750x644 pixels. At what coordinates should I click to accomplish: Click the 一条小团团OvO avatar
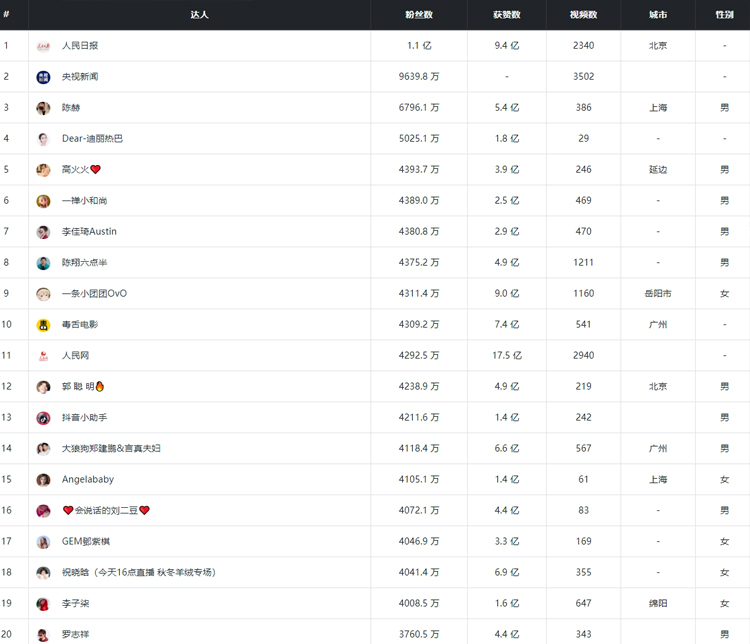click(x=44, y=294)
